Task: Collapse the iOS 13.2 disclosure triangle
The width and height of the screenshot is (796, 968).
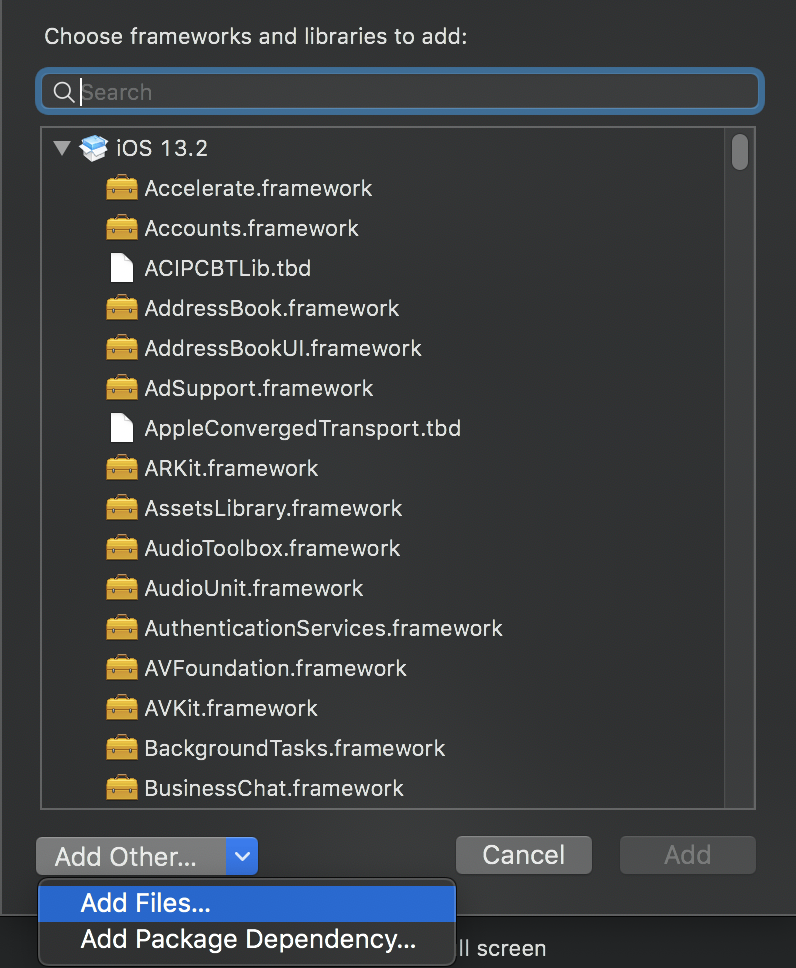Action: point(62,148)
